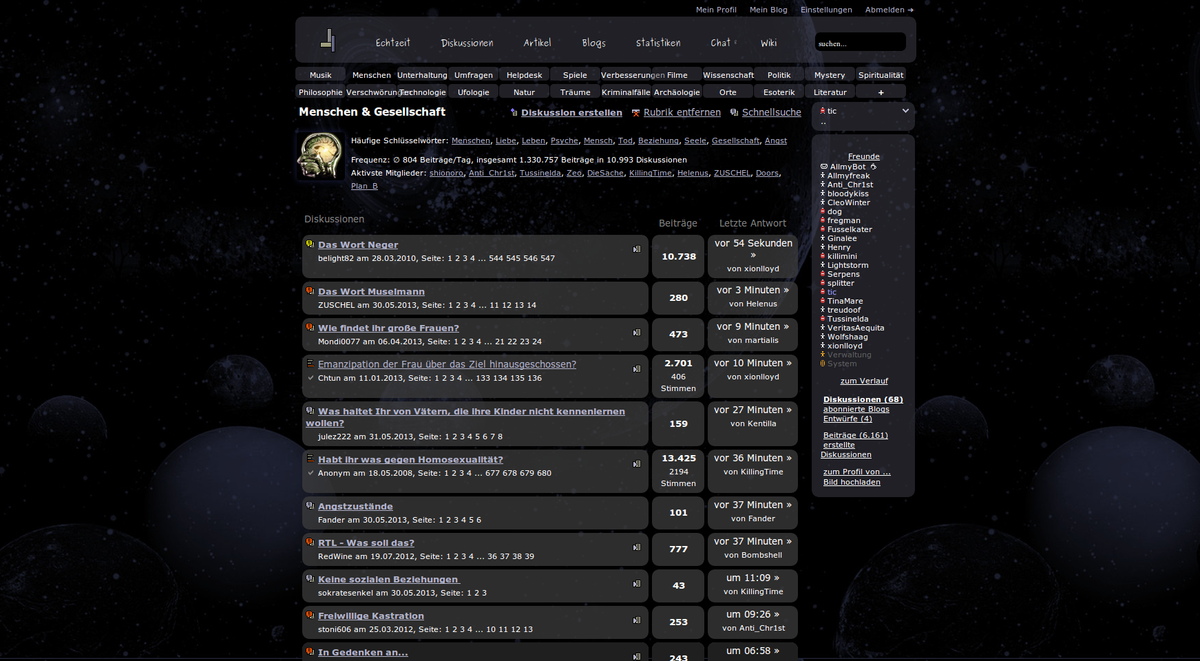
Task: Jump to last page icon of 'Das Wort Neger'
Action: tap(637, 250)
